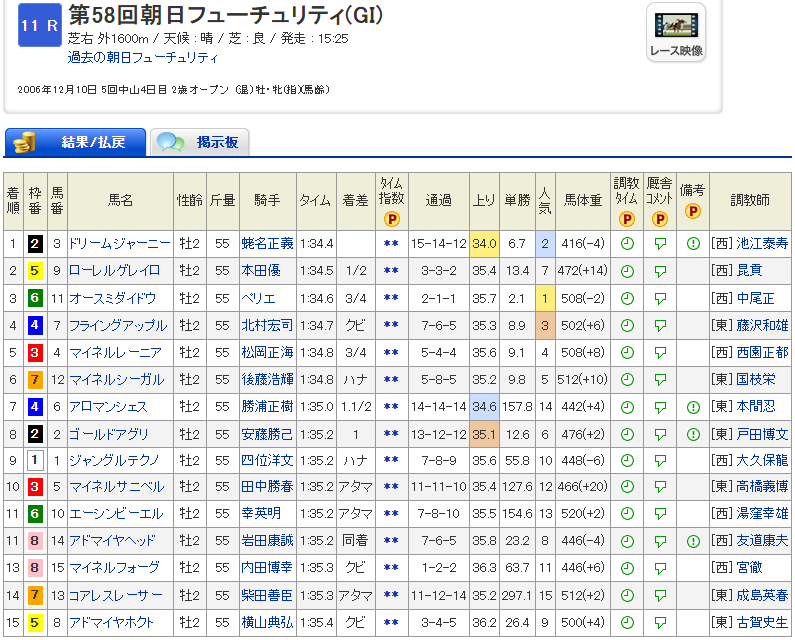Open trainer page for 昆貢
The height and width of the screenshot is (640, 795).
tap(749, 270)
